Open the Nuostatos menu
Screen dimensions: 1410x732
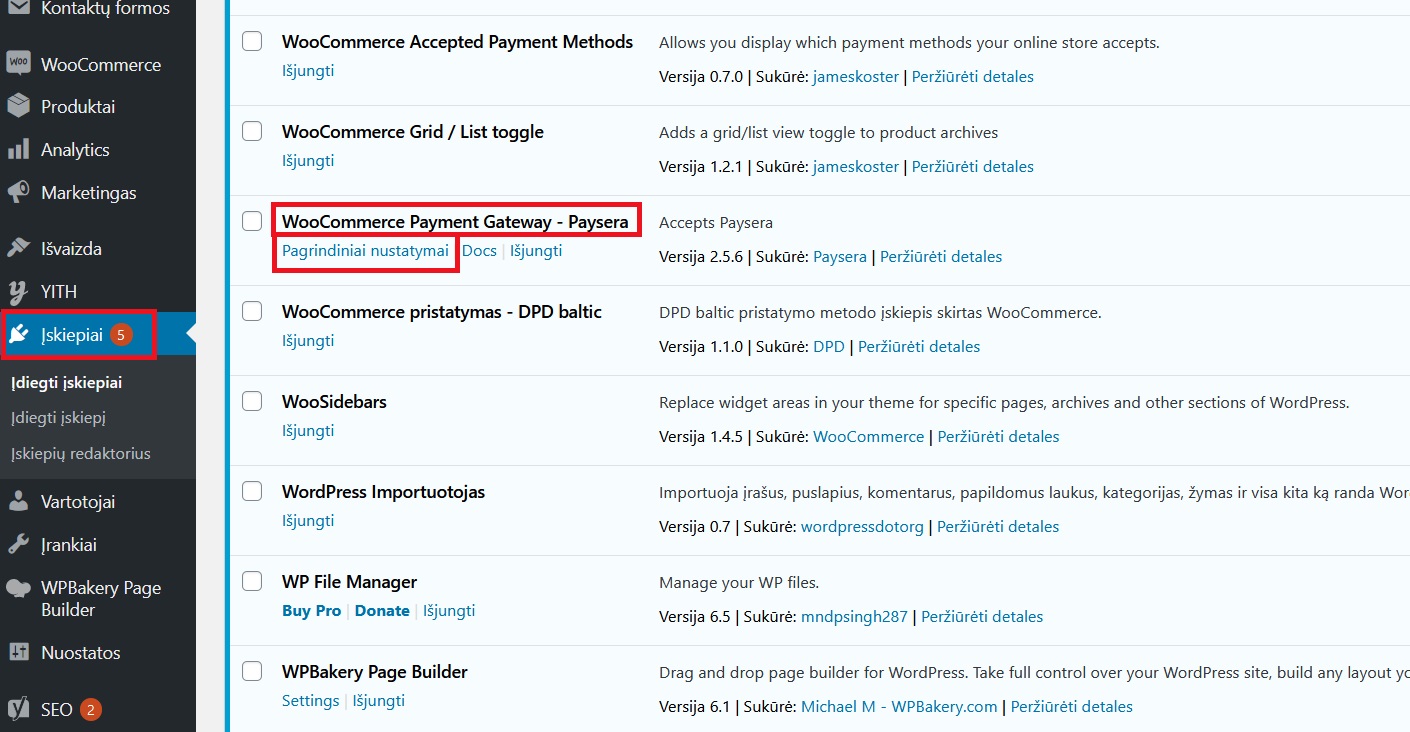(x=98, y=652)
